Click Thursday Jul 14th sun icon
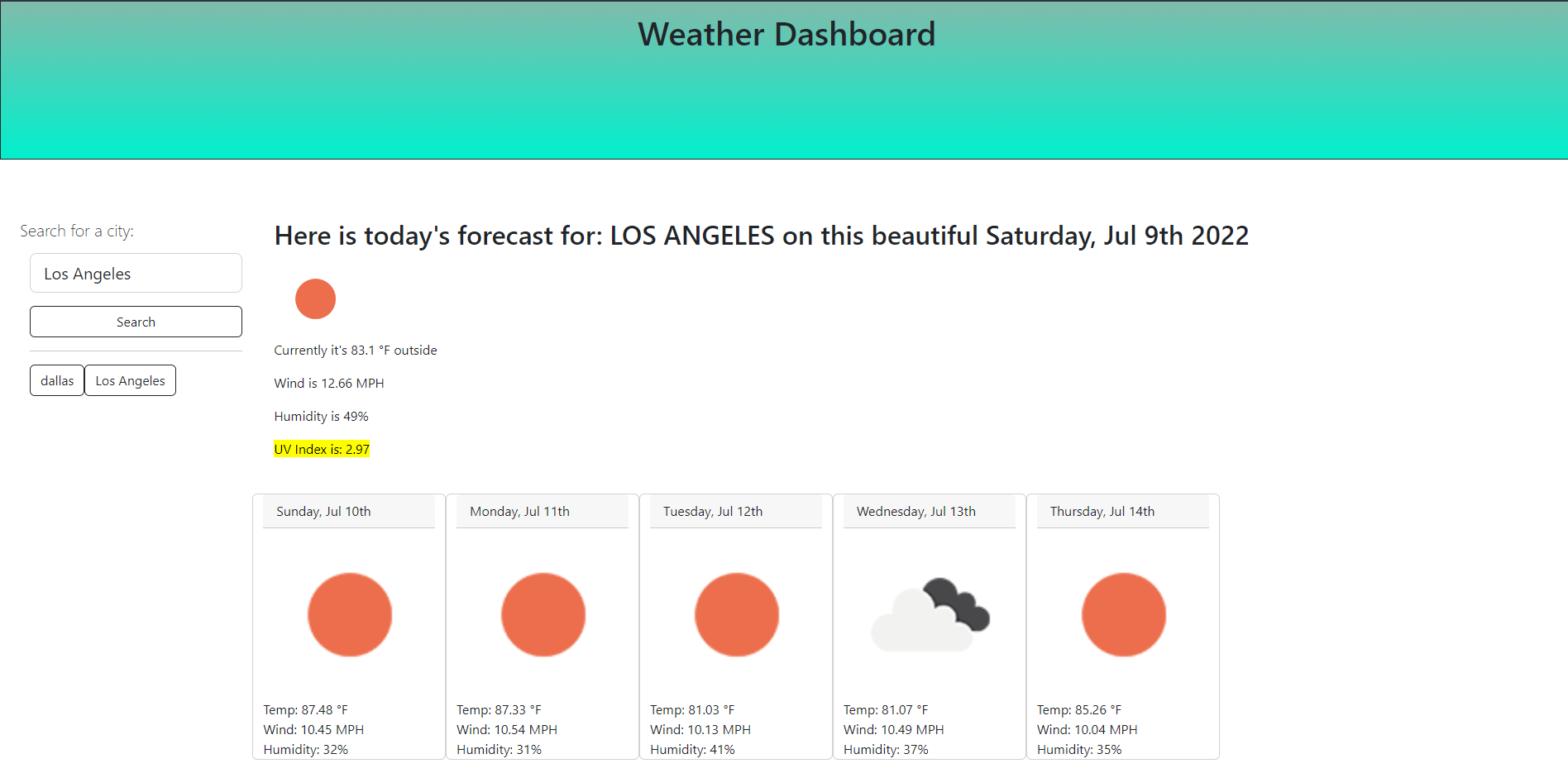 pos(1123,614)
